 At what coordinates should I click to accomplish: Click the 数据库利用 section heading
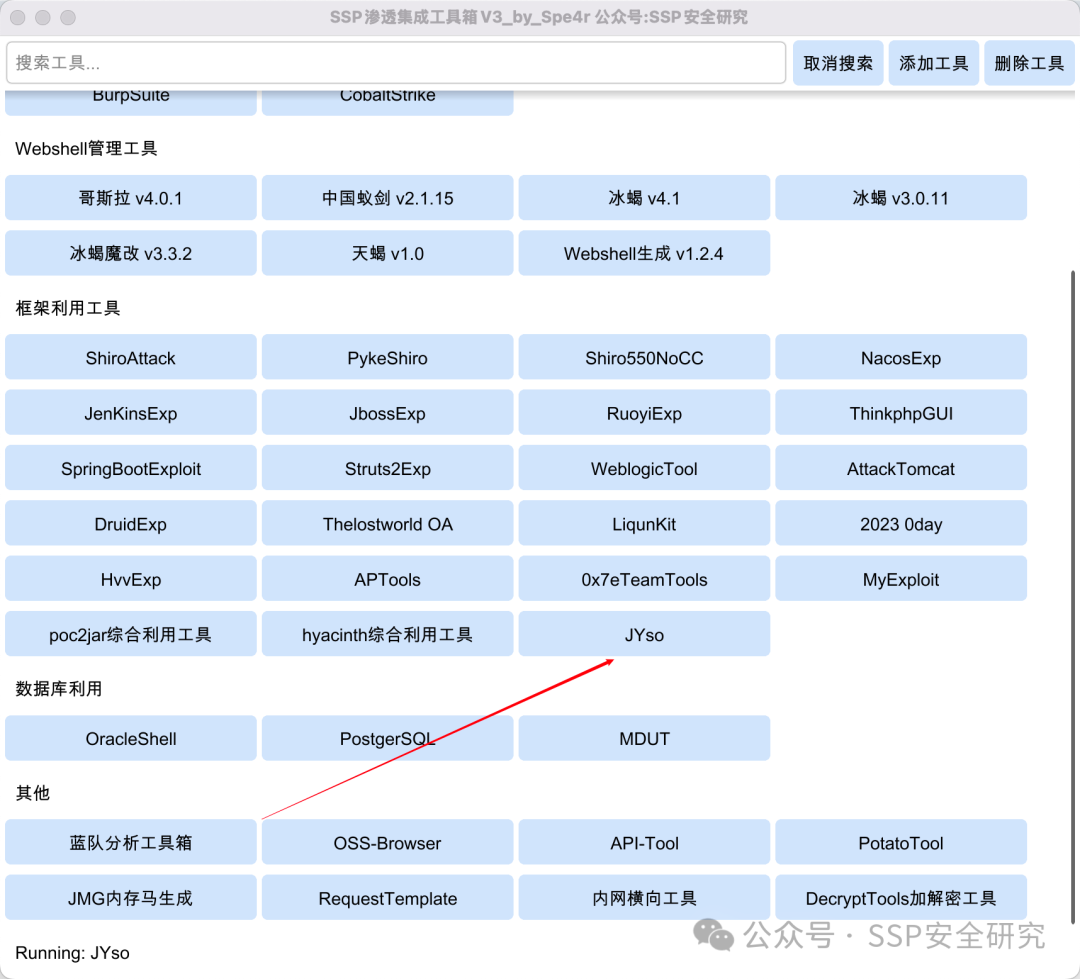click(x=59, y=688)
